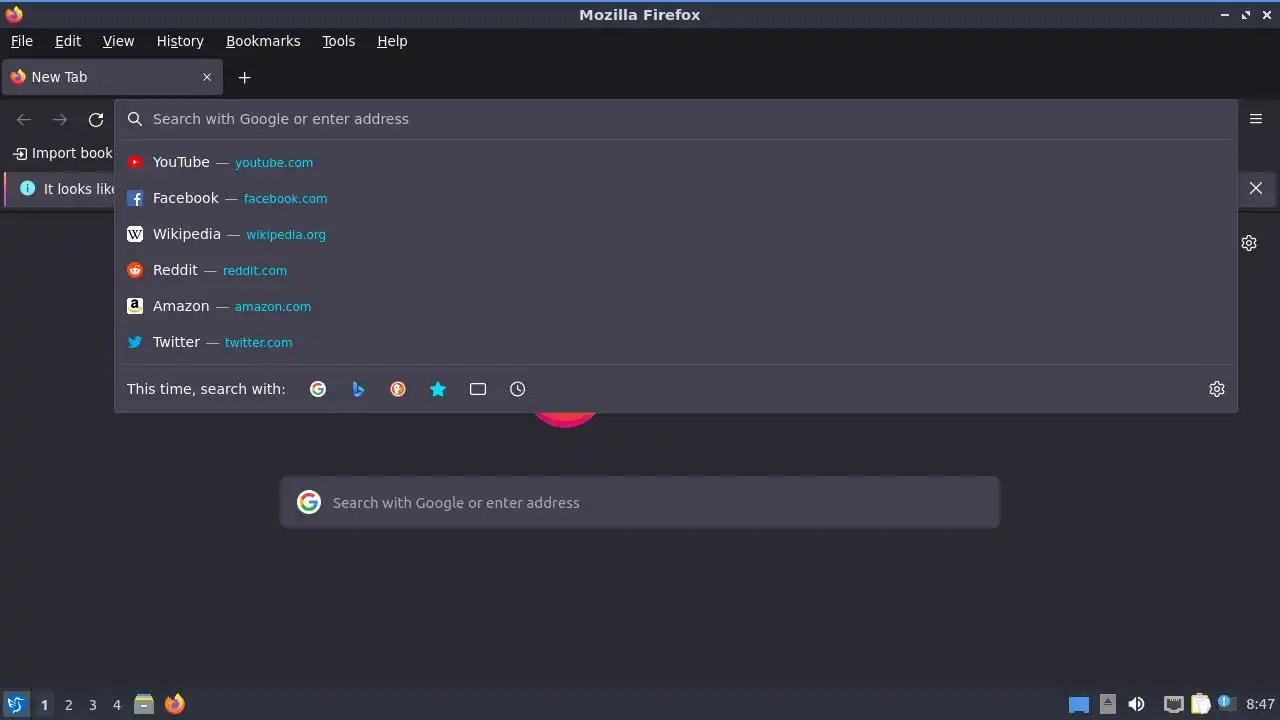This screenshot has height=720, width=1280.
Task: Go back one page arrow
Action: pos(24,120)
